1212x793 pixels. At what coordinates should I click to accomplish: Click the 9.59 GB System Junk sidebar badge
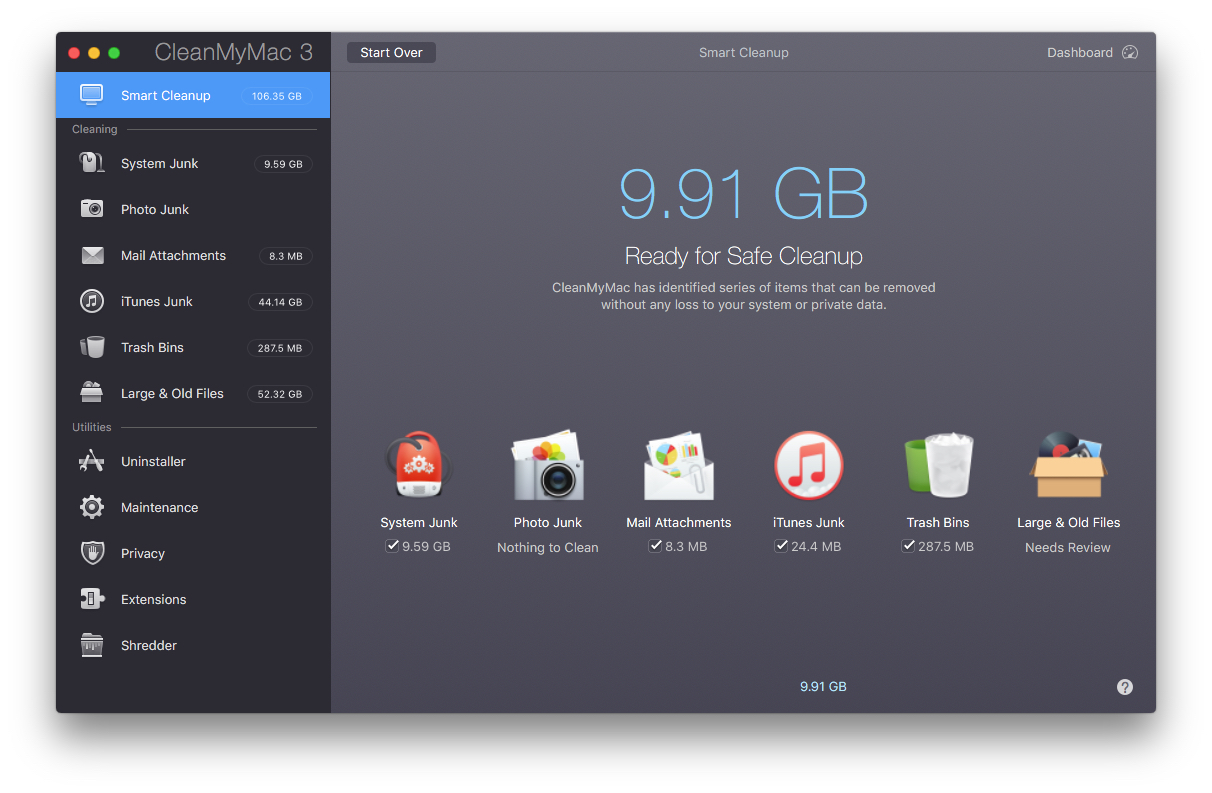coord(283,164)
